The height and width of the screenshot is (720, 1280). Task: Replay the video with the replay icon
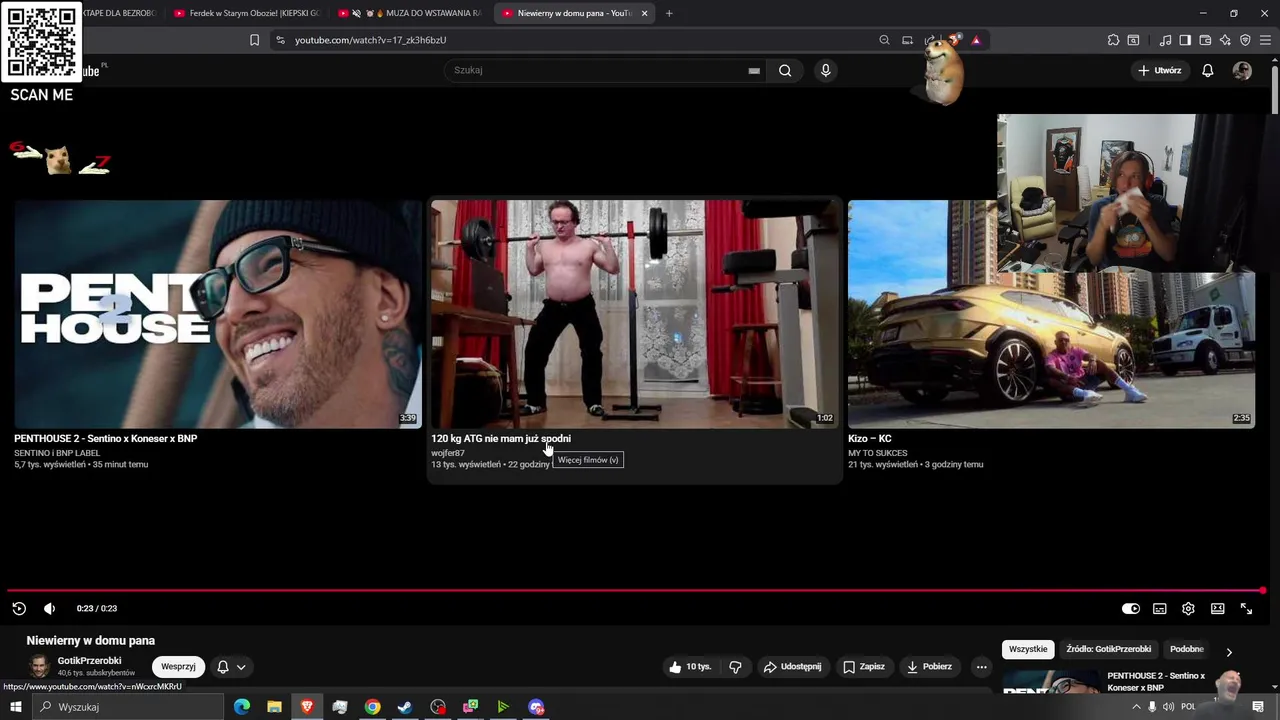[19, 608]
